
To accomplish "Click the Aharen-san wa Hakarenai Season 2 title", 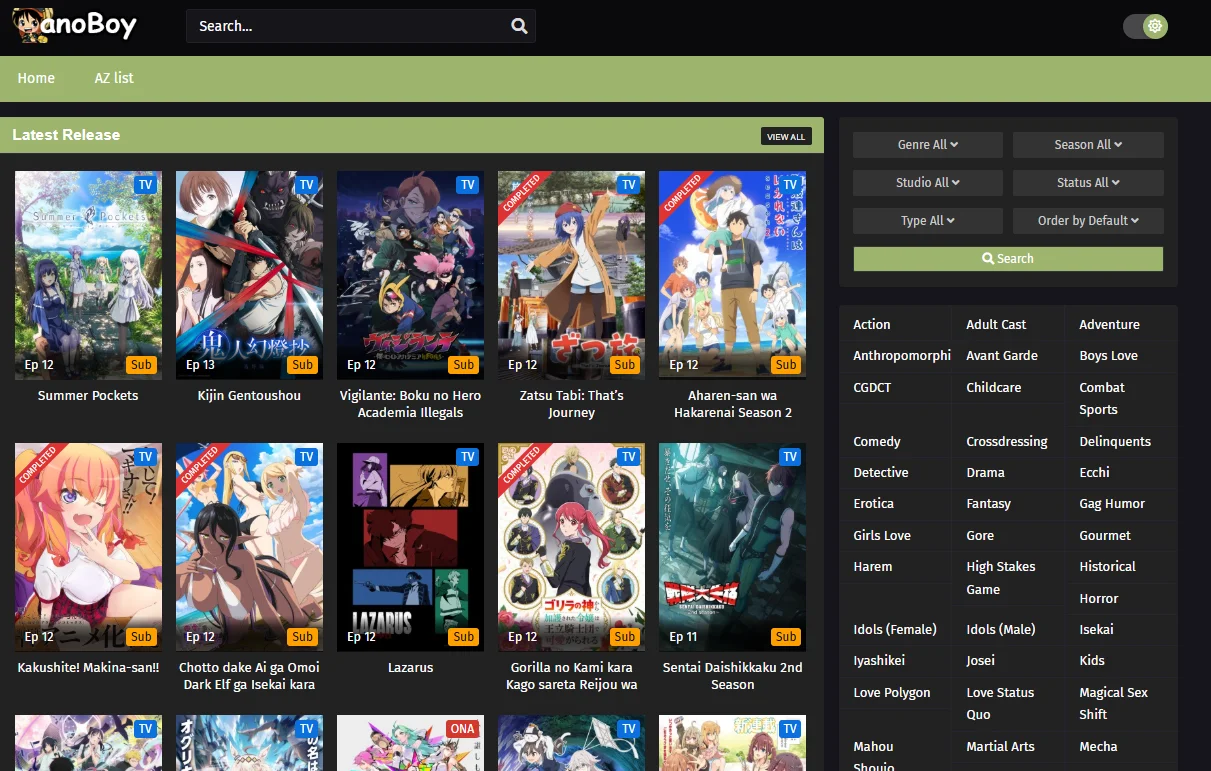I will [x=732, y=404].
